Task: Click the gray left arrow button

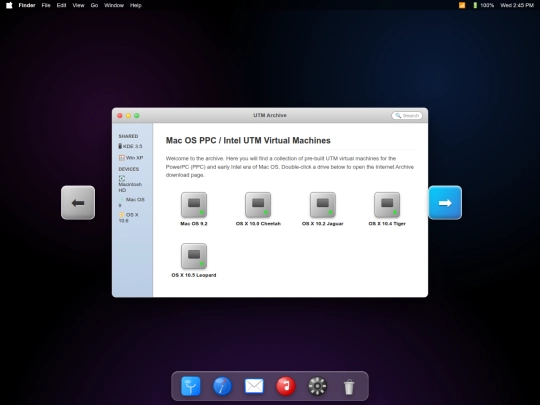Action: click(x=78, y=202)
